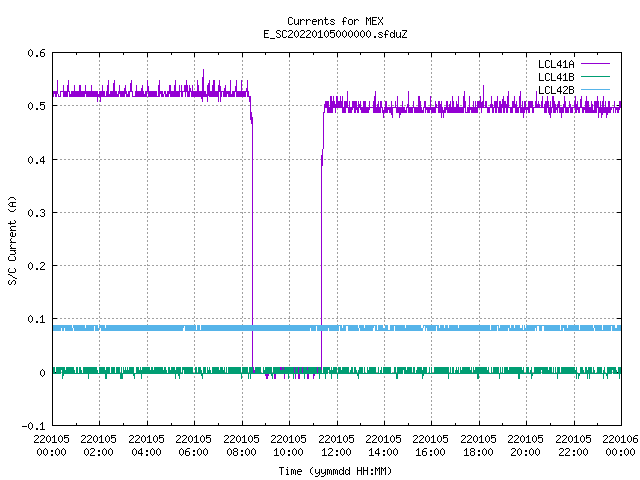Click the x-axis tick 220105 00:00
The image size is (640, 480).
point(51,445)
